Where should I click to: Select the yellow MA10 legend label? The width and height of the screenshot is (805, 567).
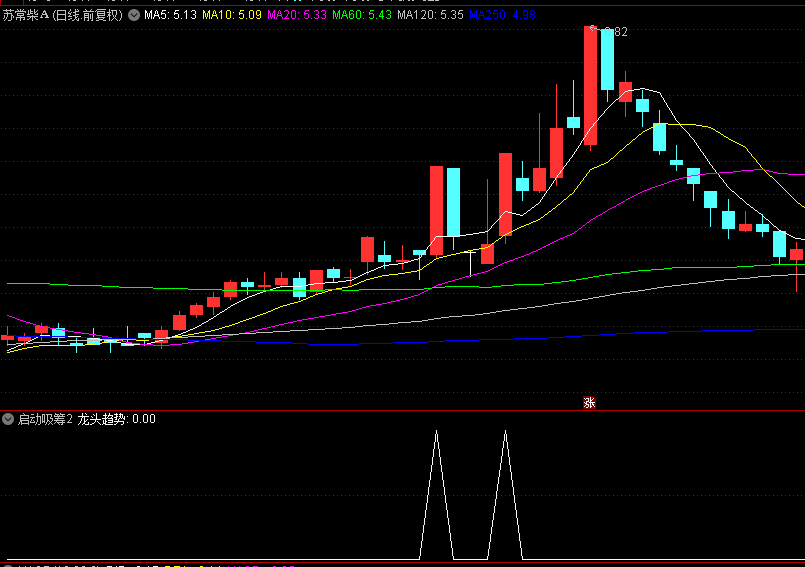pyautogui.click(x=232, y=16)
